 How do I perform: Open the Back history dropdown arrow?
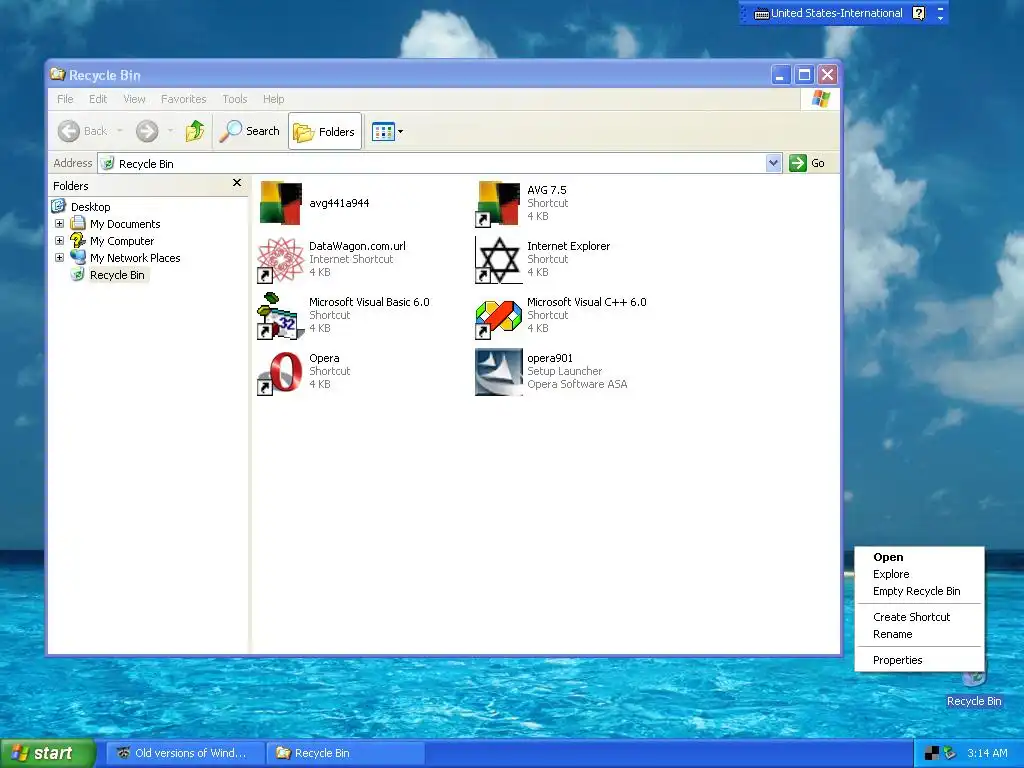point(120,131)
